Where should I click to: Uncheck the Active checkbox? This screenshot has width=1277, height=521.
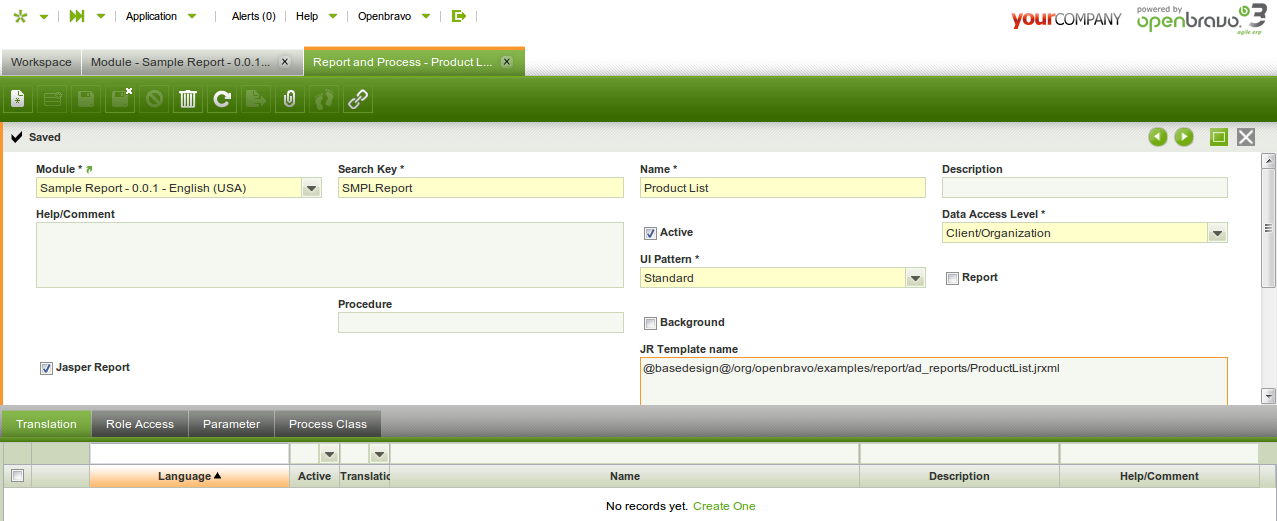(x=650, y=233)
